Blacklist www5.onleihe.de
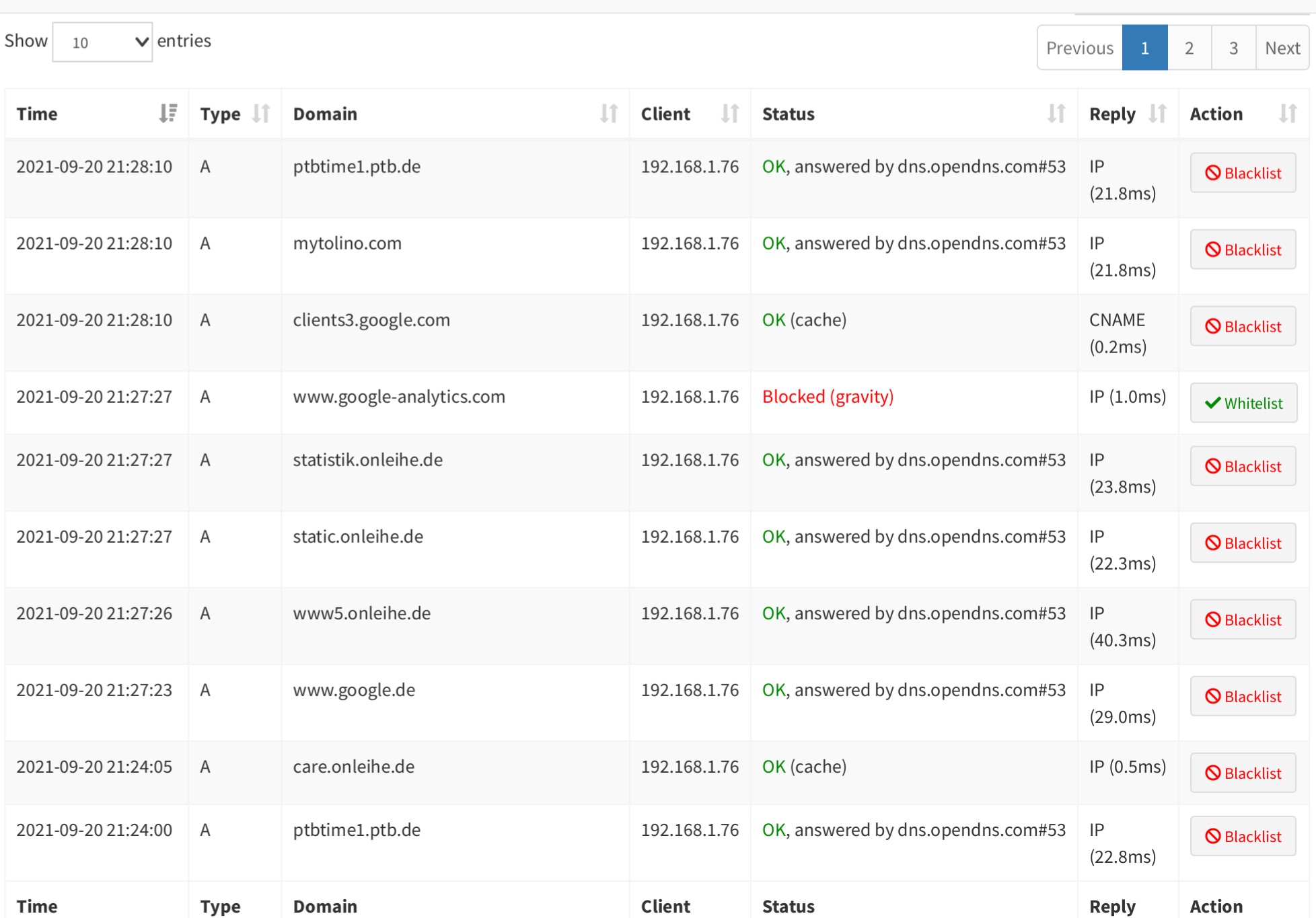The image size is (1316, 918). (x=1243, y=619)
